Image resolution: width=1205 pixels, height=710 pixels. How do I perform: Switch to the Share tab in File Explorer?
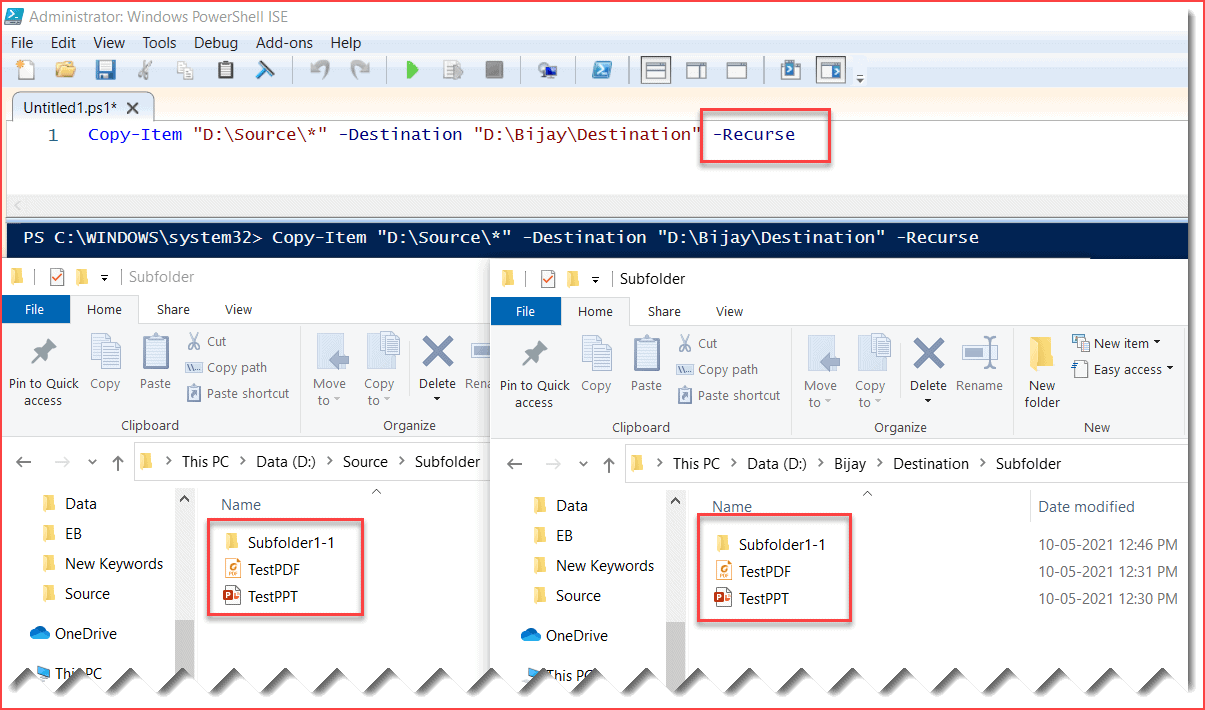663,311
